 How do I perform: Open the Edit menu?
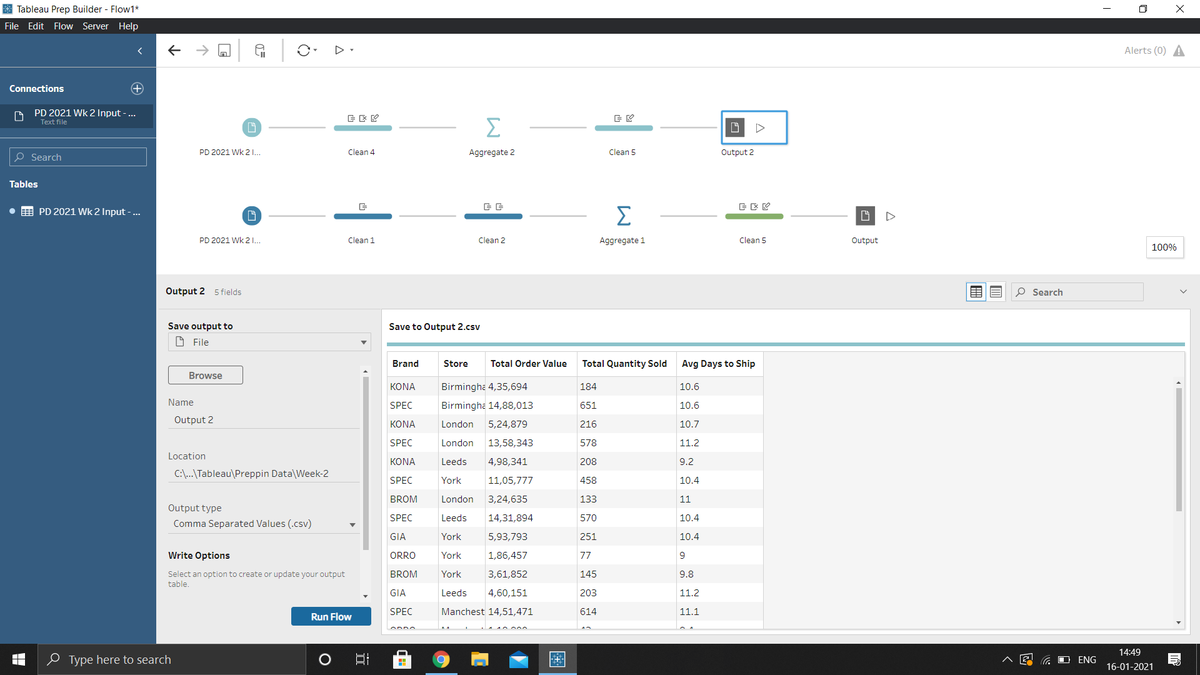[x=36, y=26]
